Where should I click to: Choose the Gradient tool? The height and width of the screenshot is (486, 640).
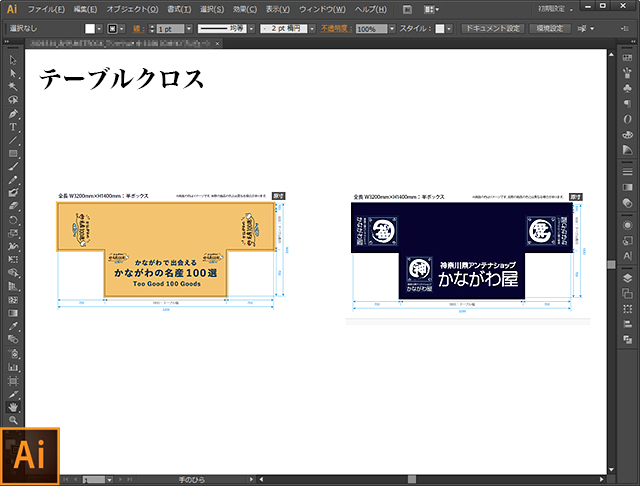(x=13, y=313)
